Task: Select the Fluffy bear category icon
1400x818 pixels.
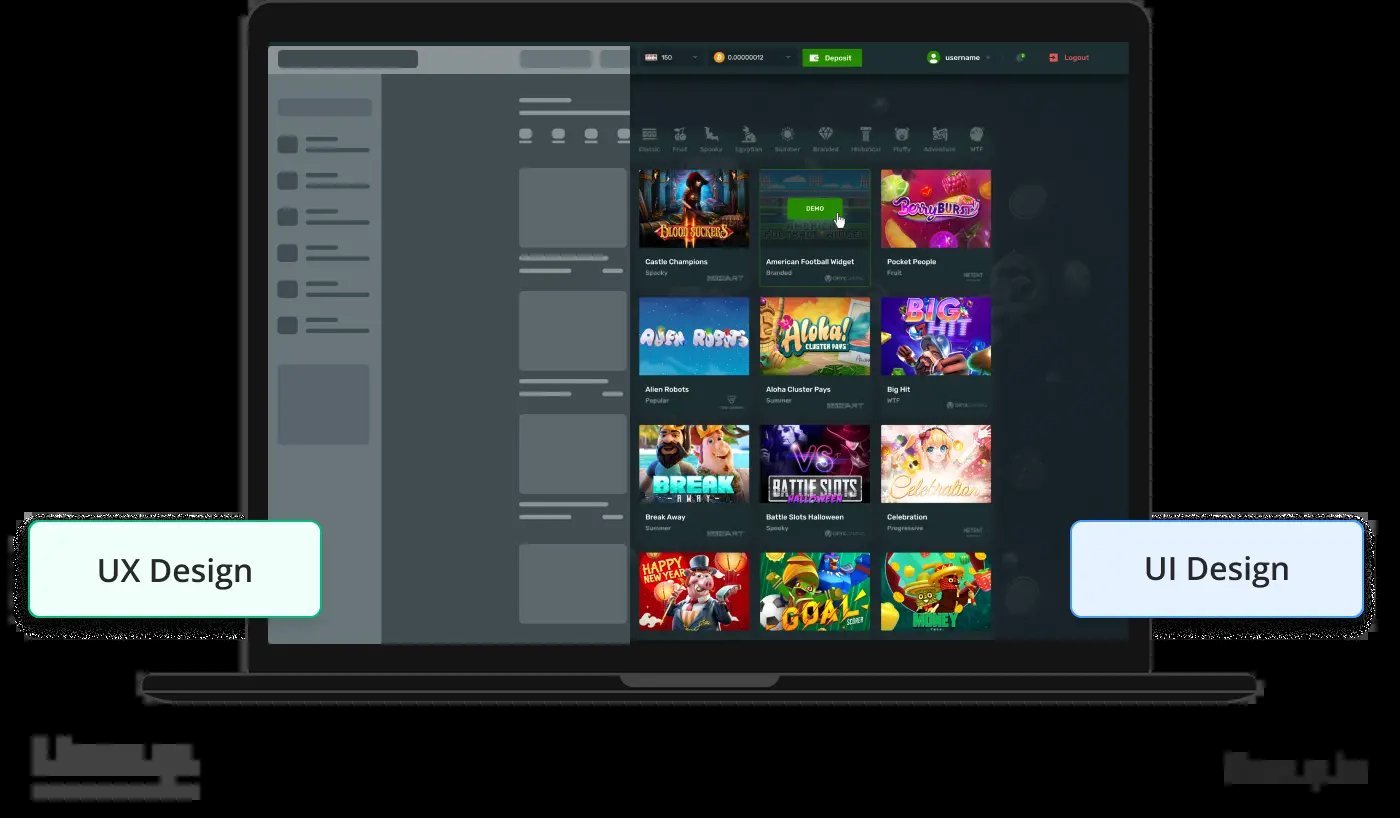Action: [x=902, y=134]
